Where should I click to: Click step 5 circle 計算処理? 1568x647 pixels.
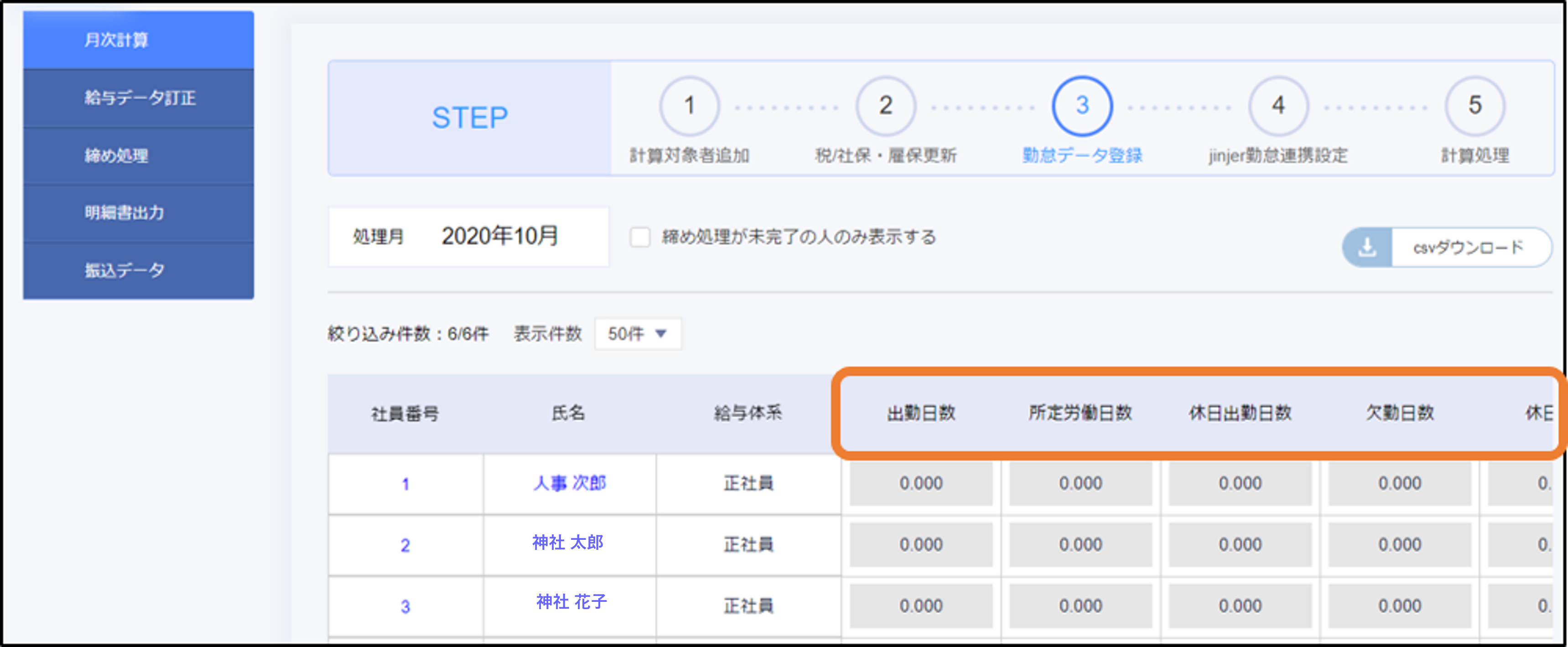pyautogui.click(x=1475, y=106)
